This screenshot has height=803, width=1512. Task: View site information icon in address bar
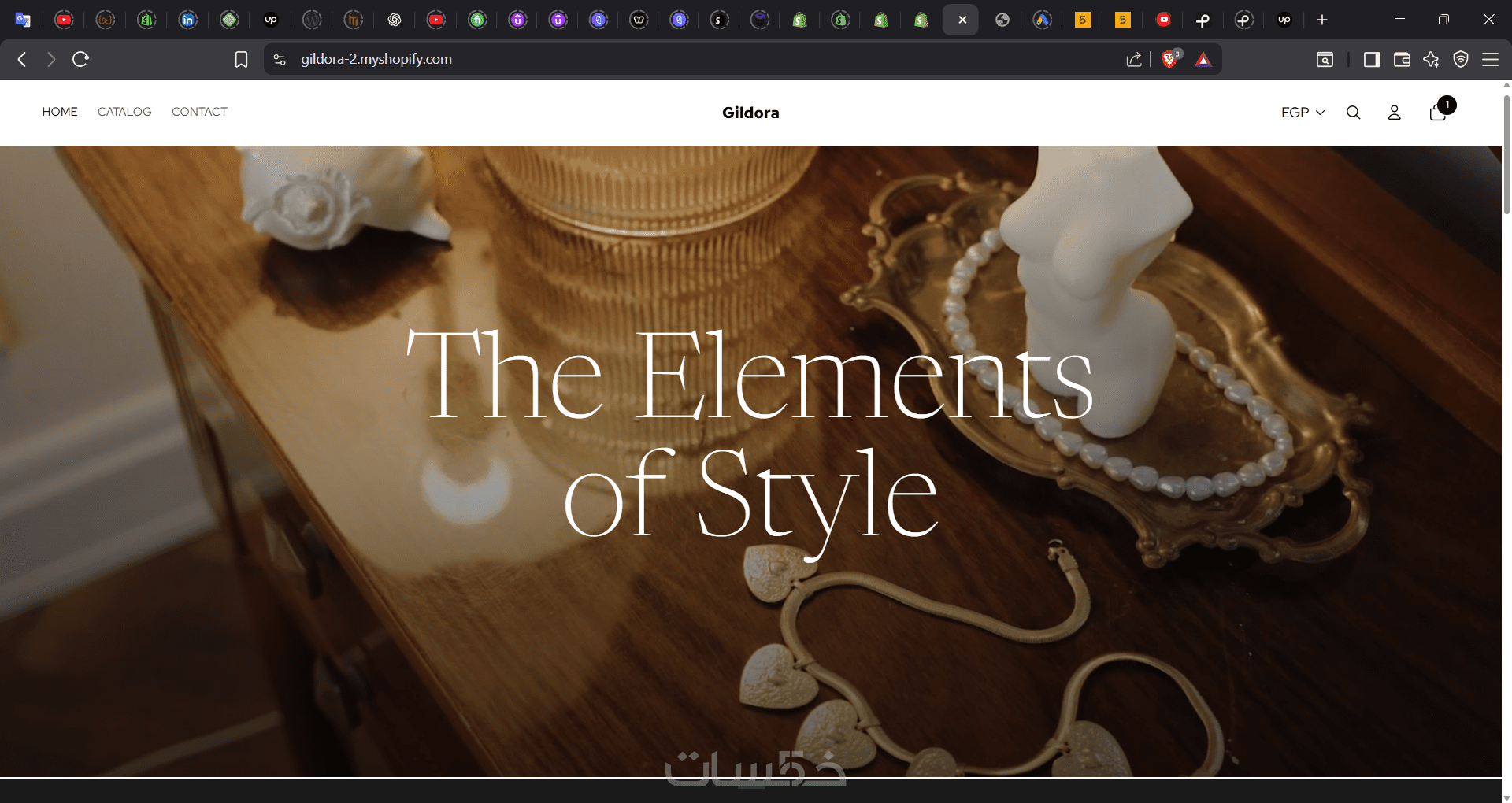[280, 59]
